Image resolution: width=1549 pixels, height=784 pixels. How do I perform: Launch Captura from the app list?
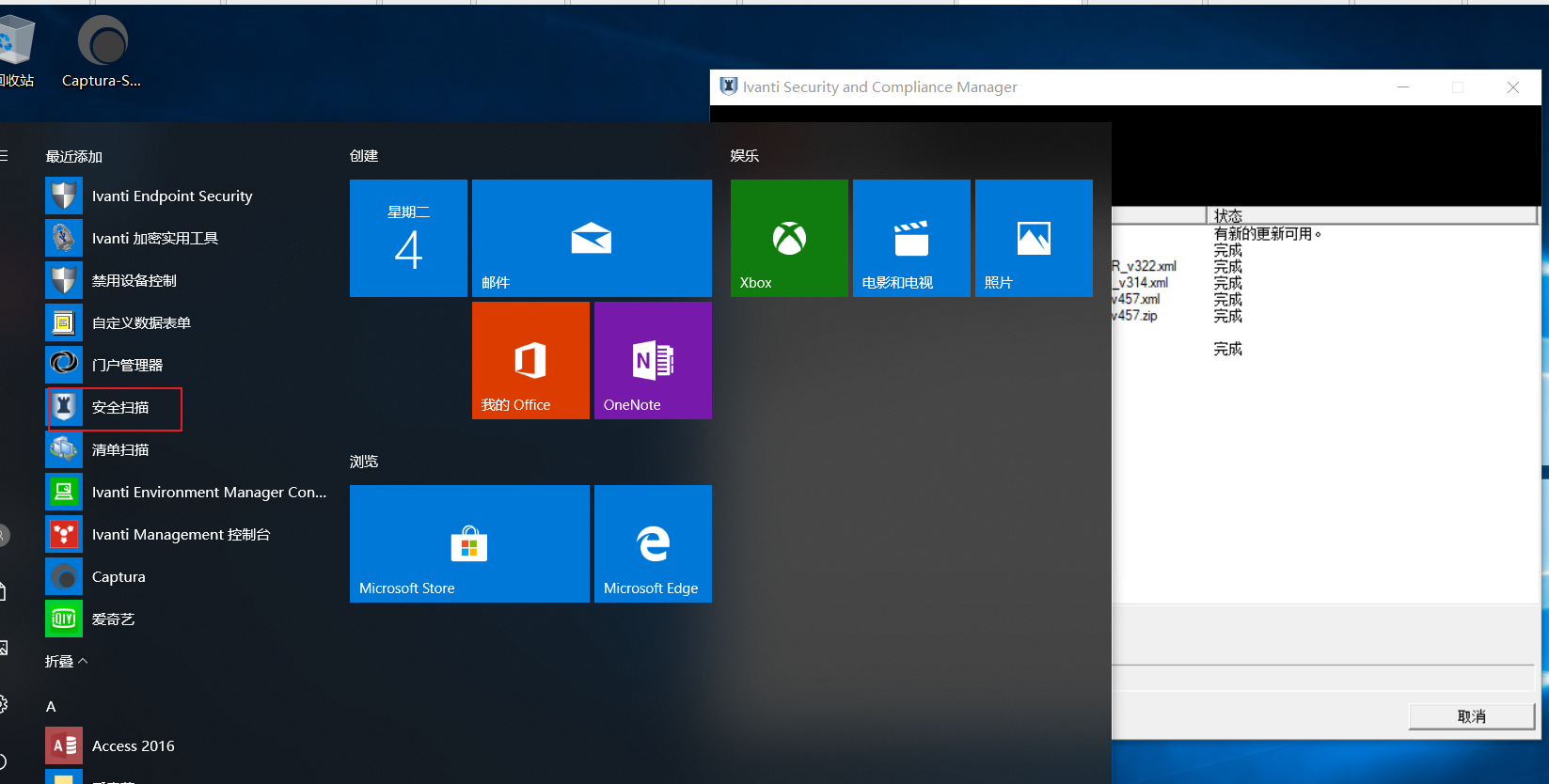[119, 577]
